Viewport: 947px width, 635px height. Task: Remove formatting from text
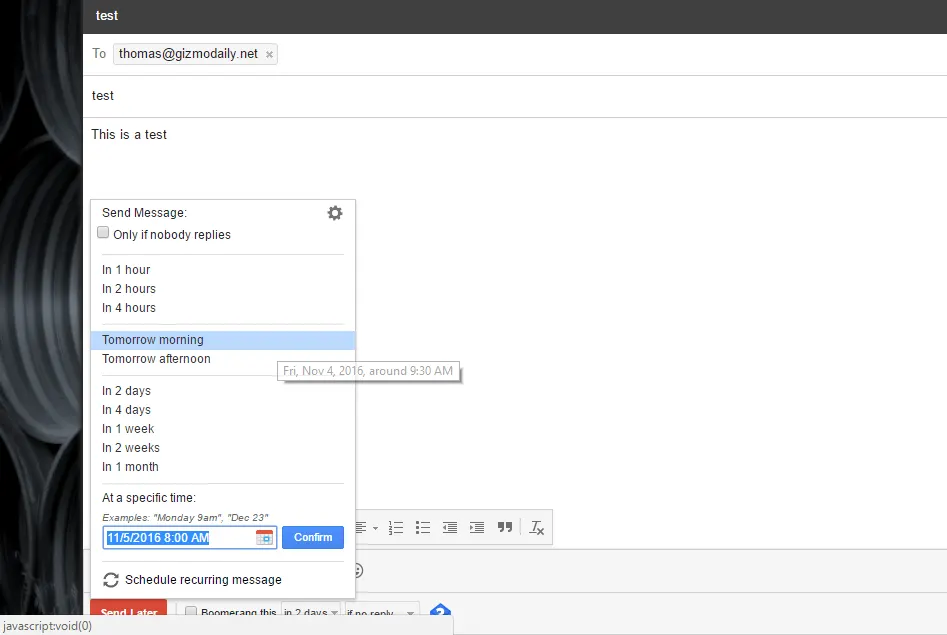536,527
